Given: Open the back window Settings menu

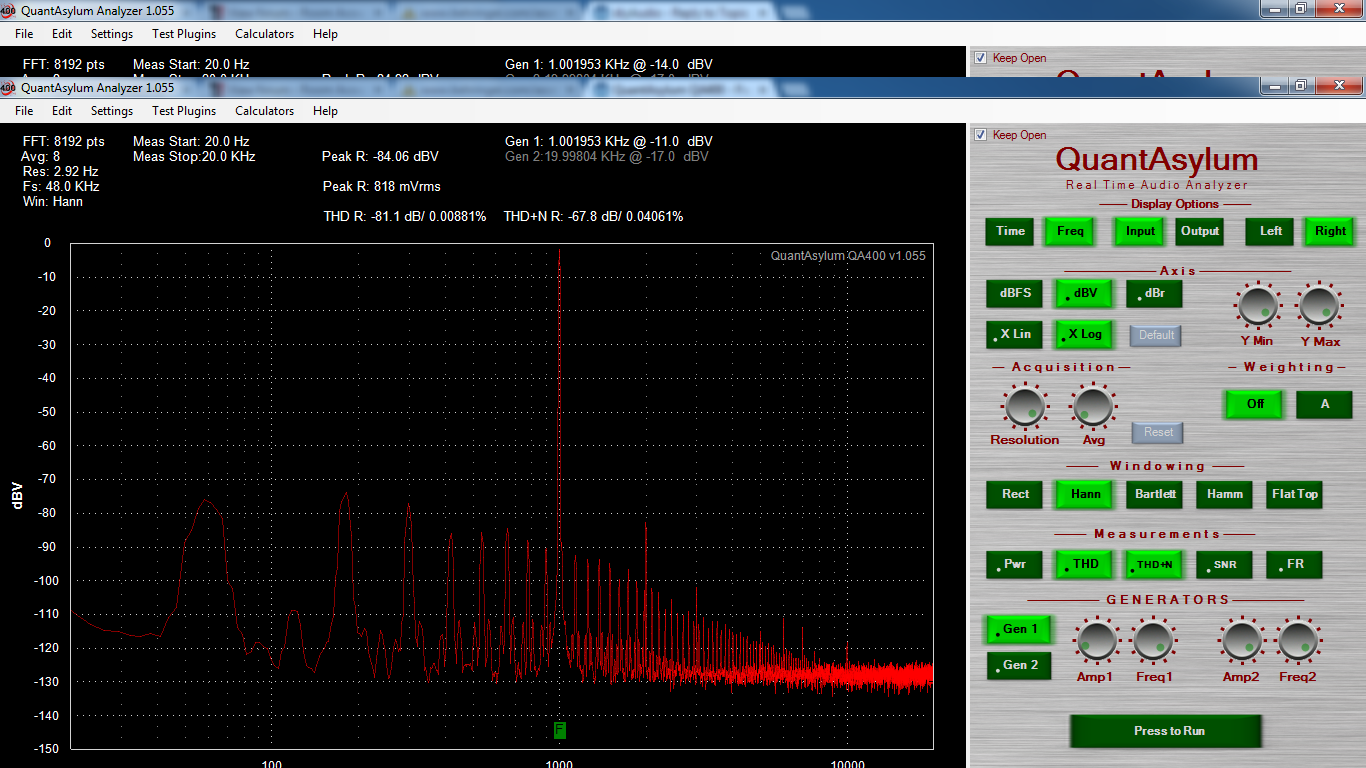Looking at the screenshot, I should pos(112,34).
